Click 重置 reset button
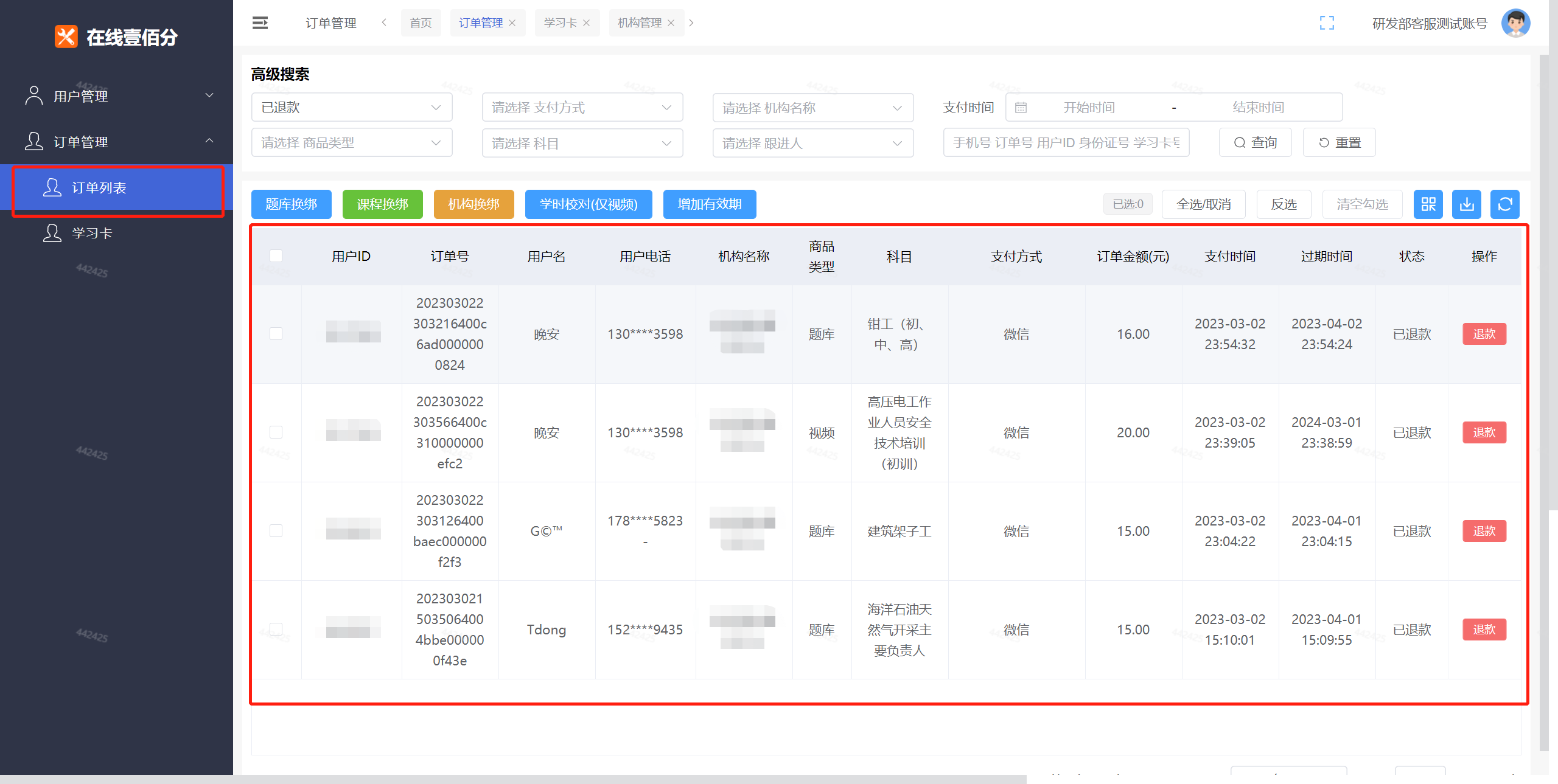The image size is (1558, 784). [x=1339, y=143]
